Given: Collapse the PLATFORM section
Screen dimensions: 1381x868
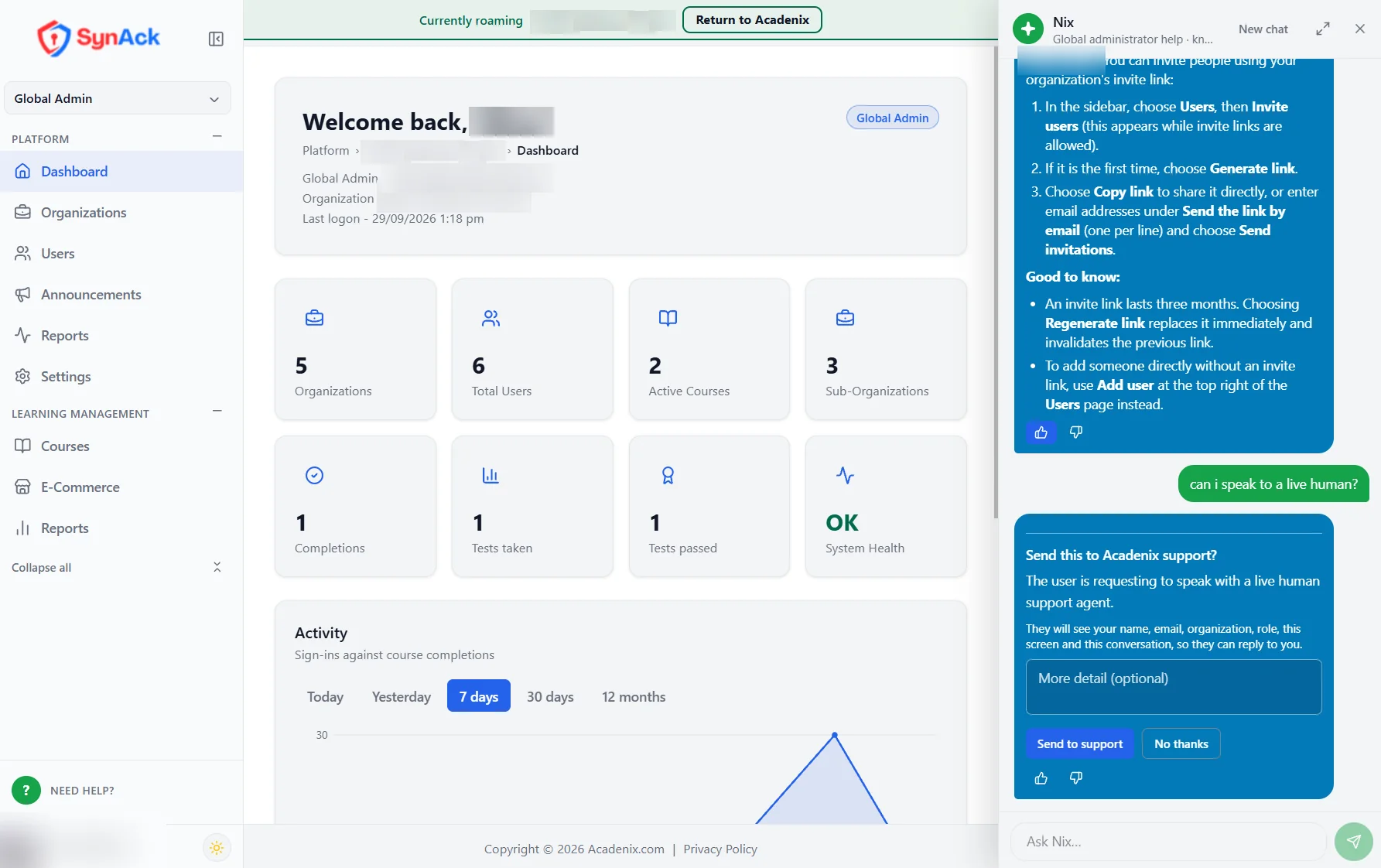Looking at the screenshot, I should 217,136.
